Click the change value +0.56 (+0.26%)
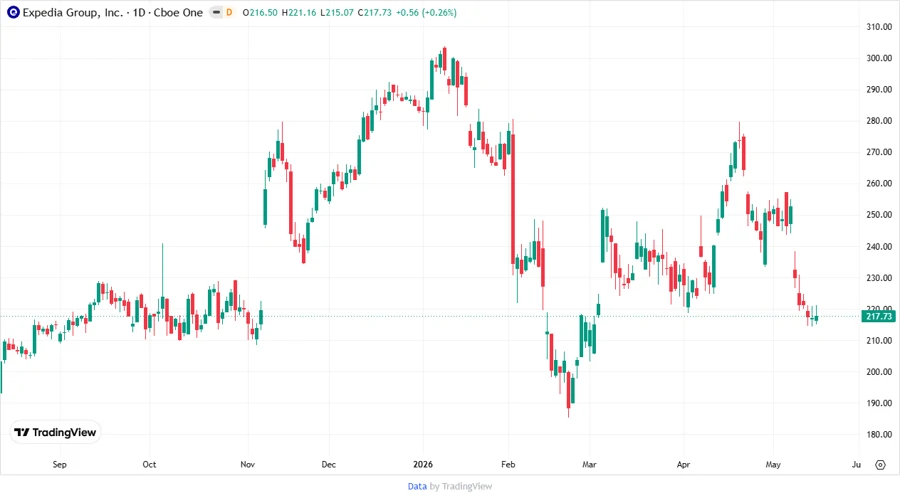Image resolution: width=900 pixels, height=498 pixels. click(426, 12)
